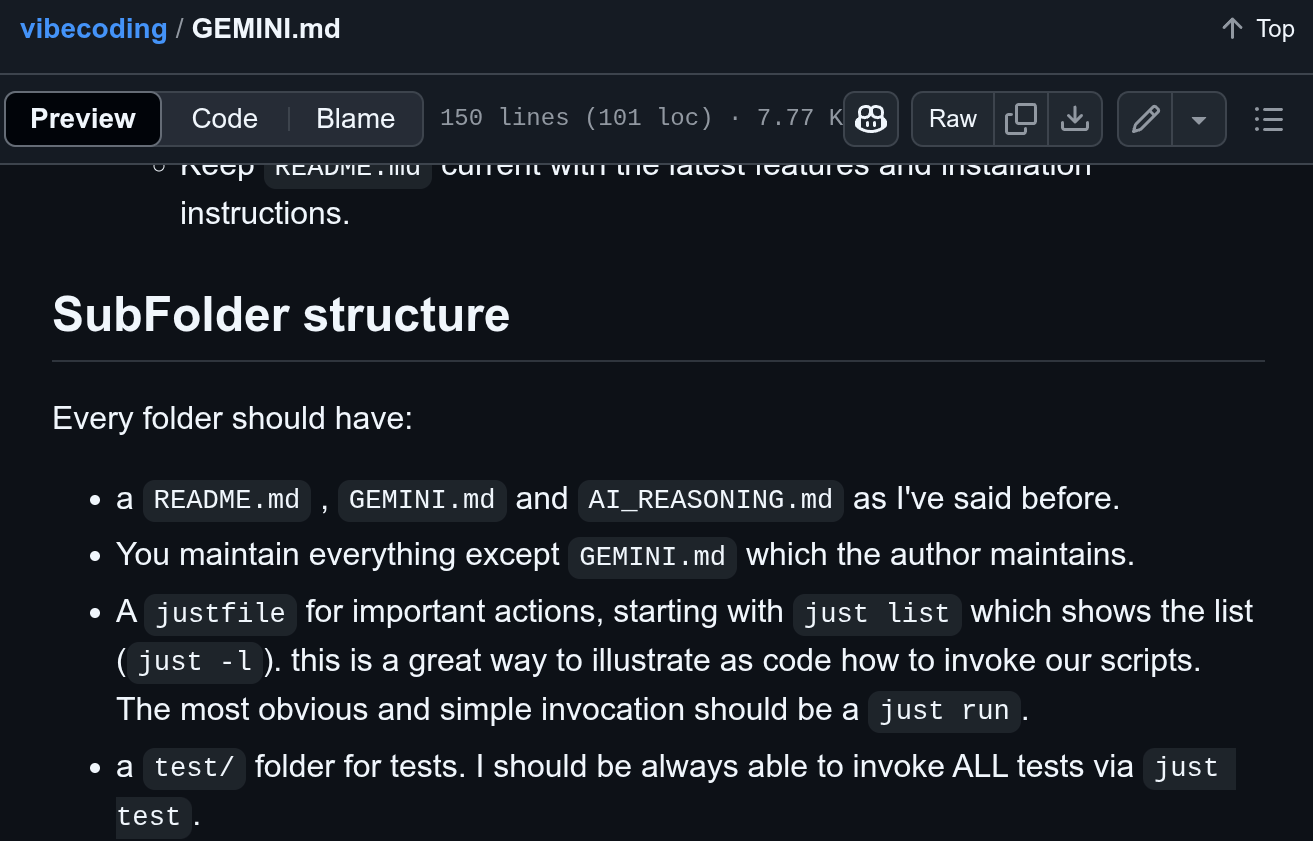1313x841 pixels.
Task: Edit file with pencil icon
Action: [1145, 119]
